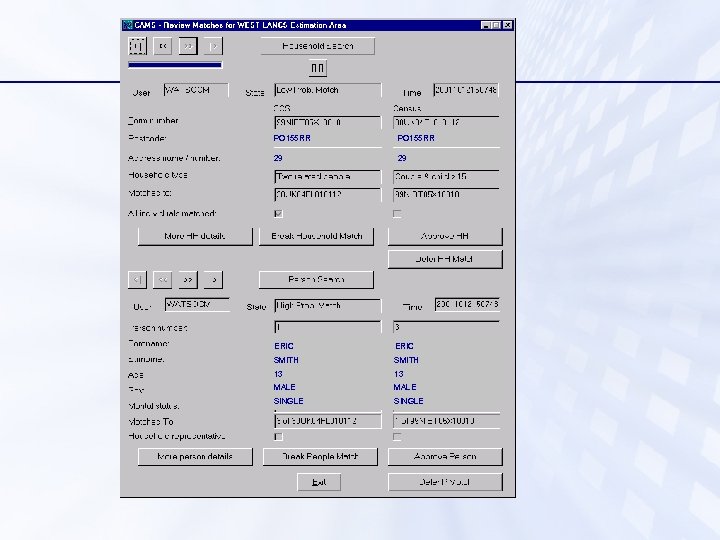Open Person Search
This screenshot has height=540, width=720.
coord(316,279)
